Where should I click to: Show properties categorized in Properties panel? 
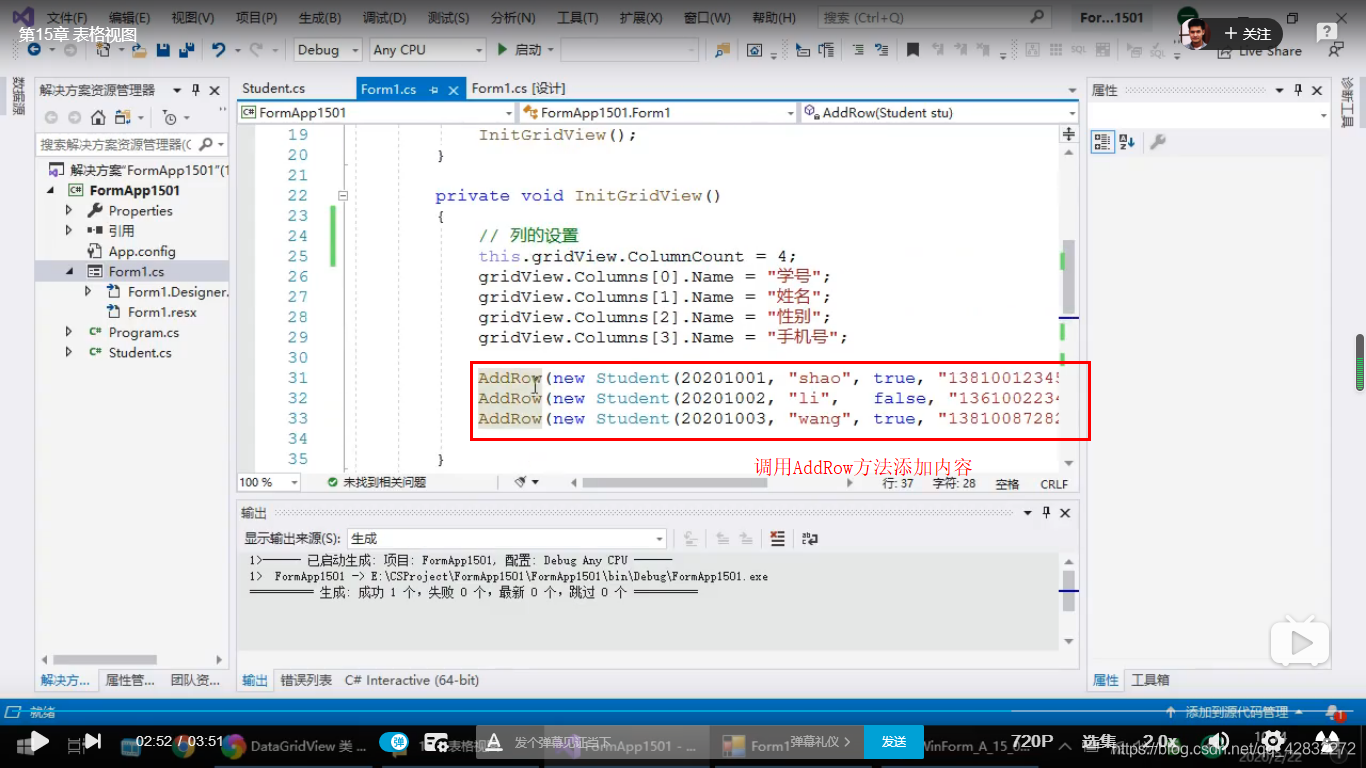[1102, 142]
